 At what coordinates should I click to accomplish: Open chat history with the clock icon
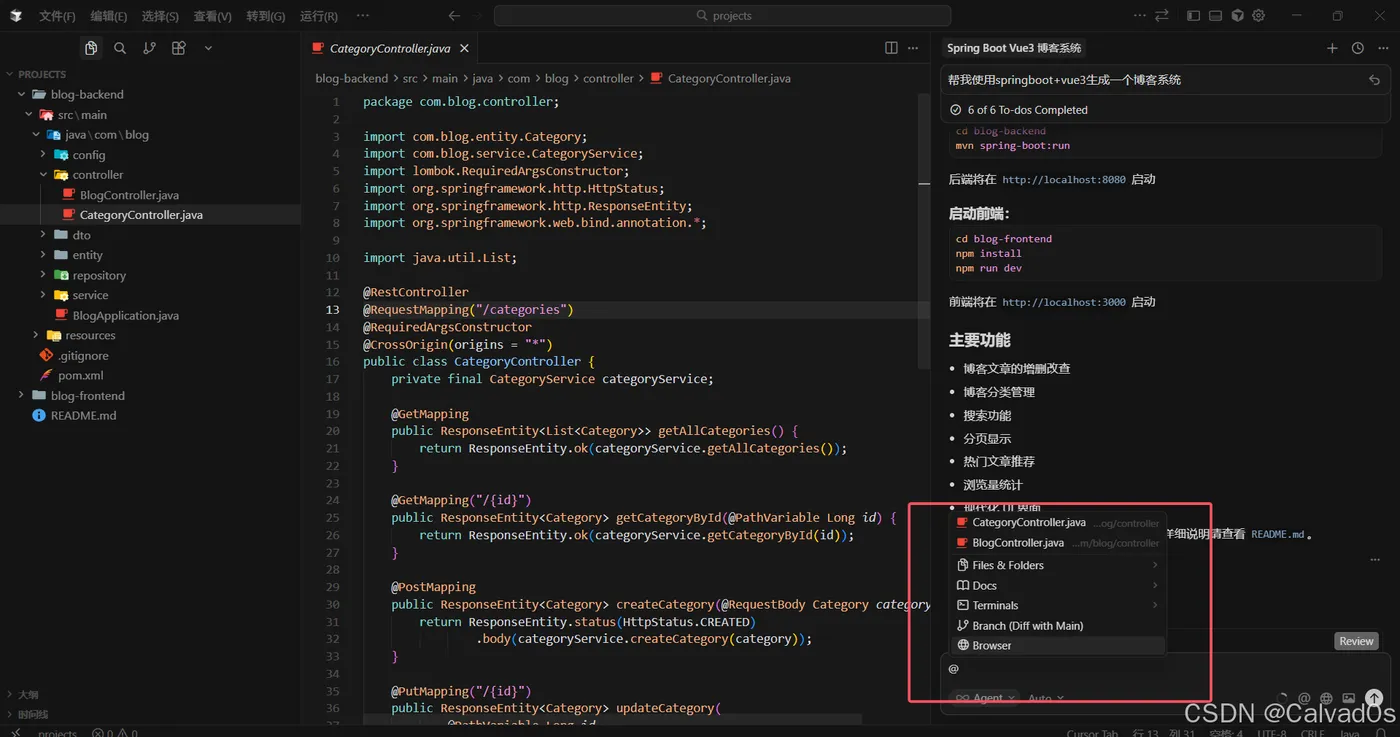click(x=1357, y=48)
